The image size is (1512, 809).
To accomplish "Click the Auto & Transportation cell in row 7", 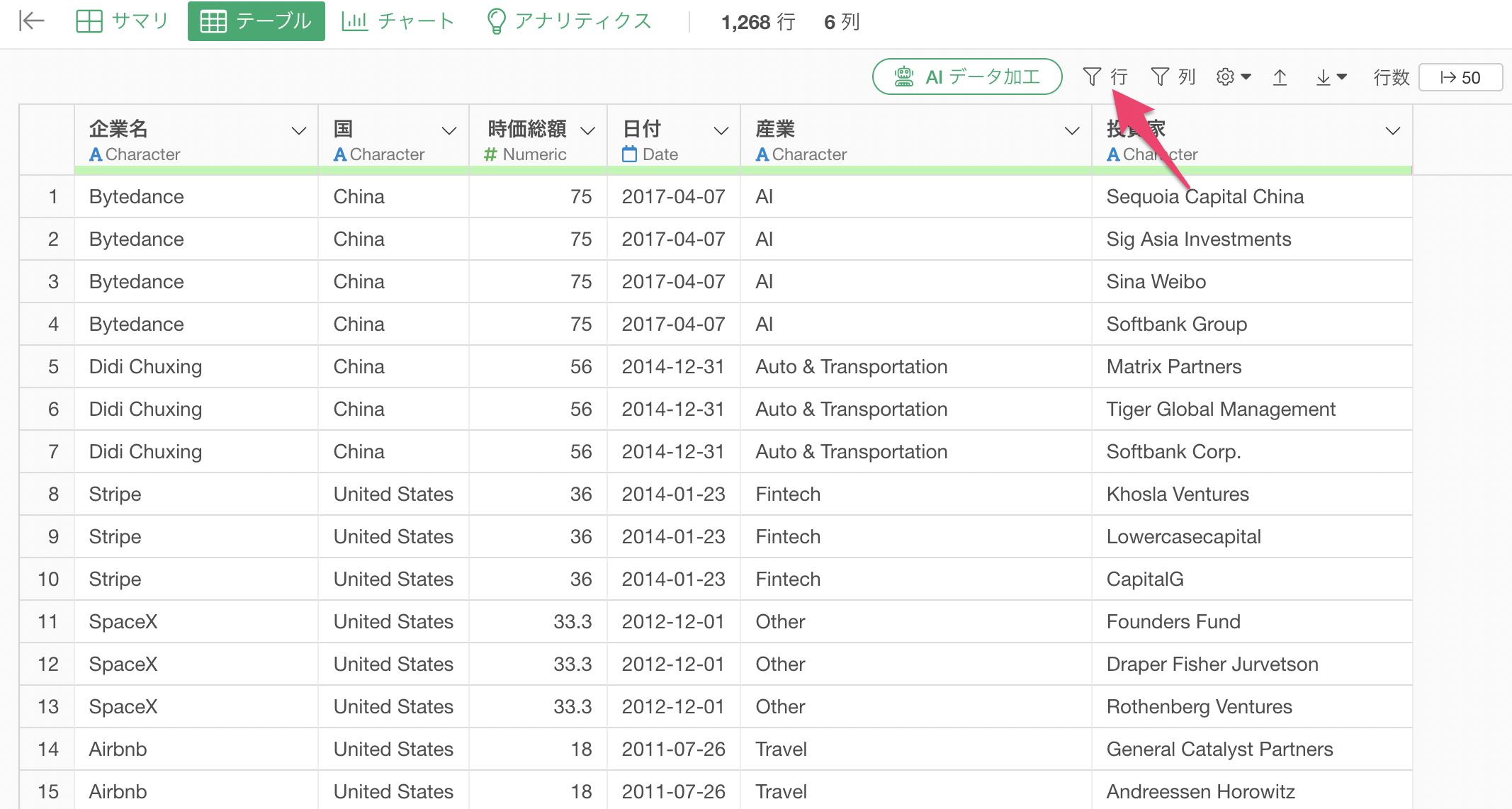I will point(916,451).
